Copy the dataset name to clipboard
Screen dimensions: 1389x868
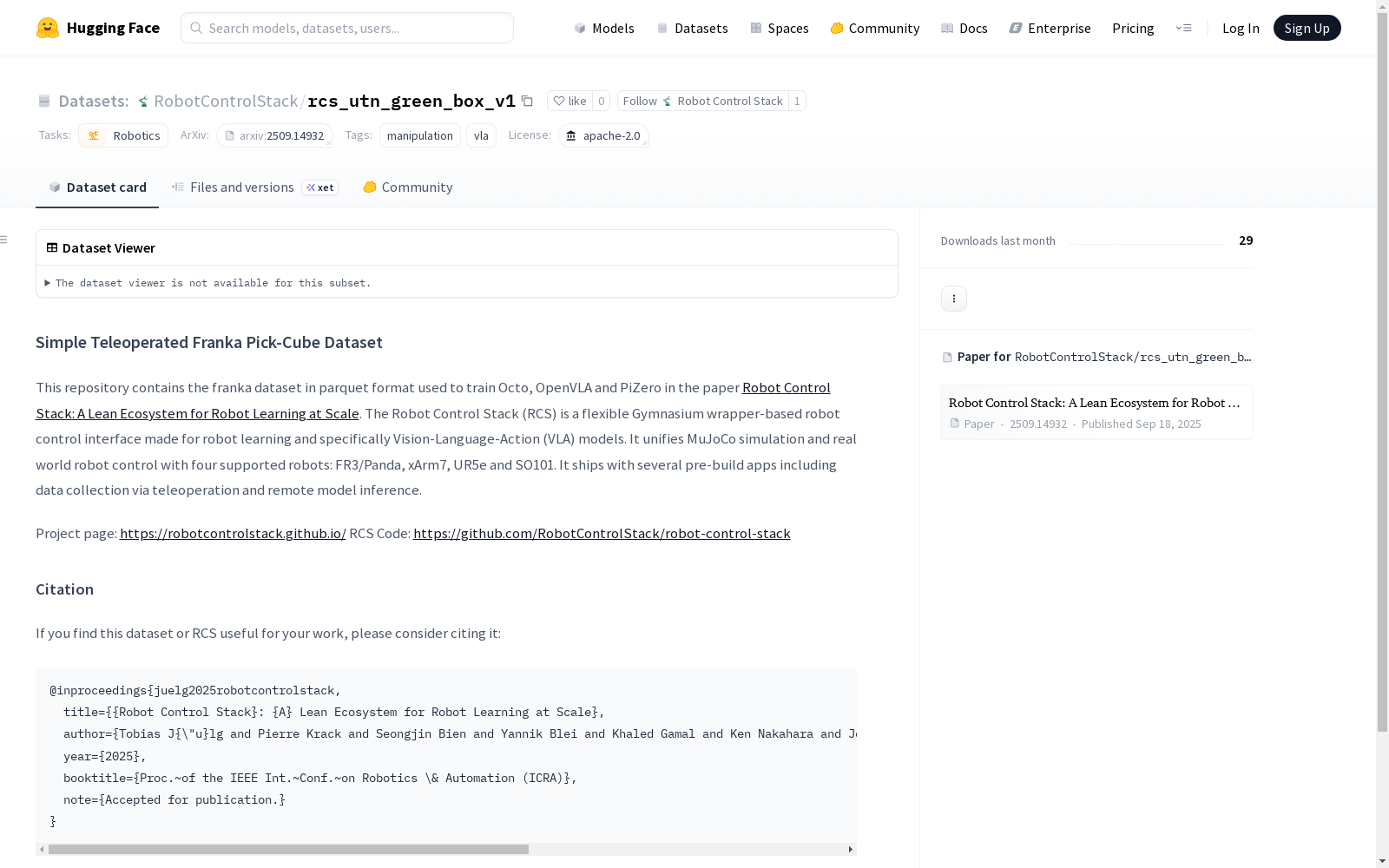click(527, 101)
